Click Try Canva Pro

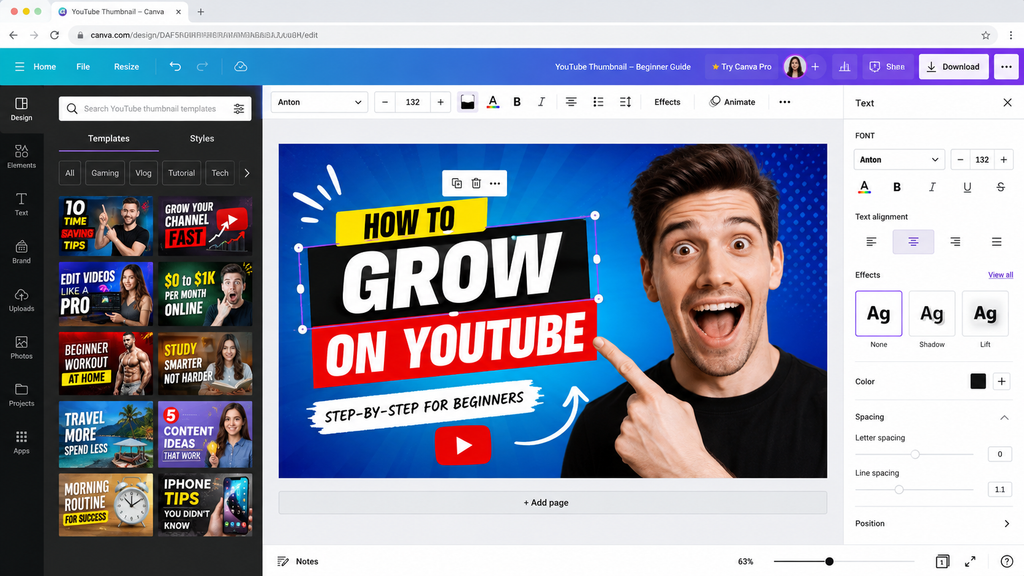tap(741, 67)
